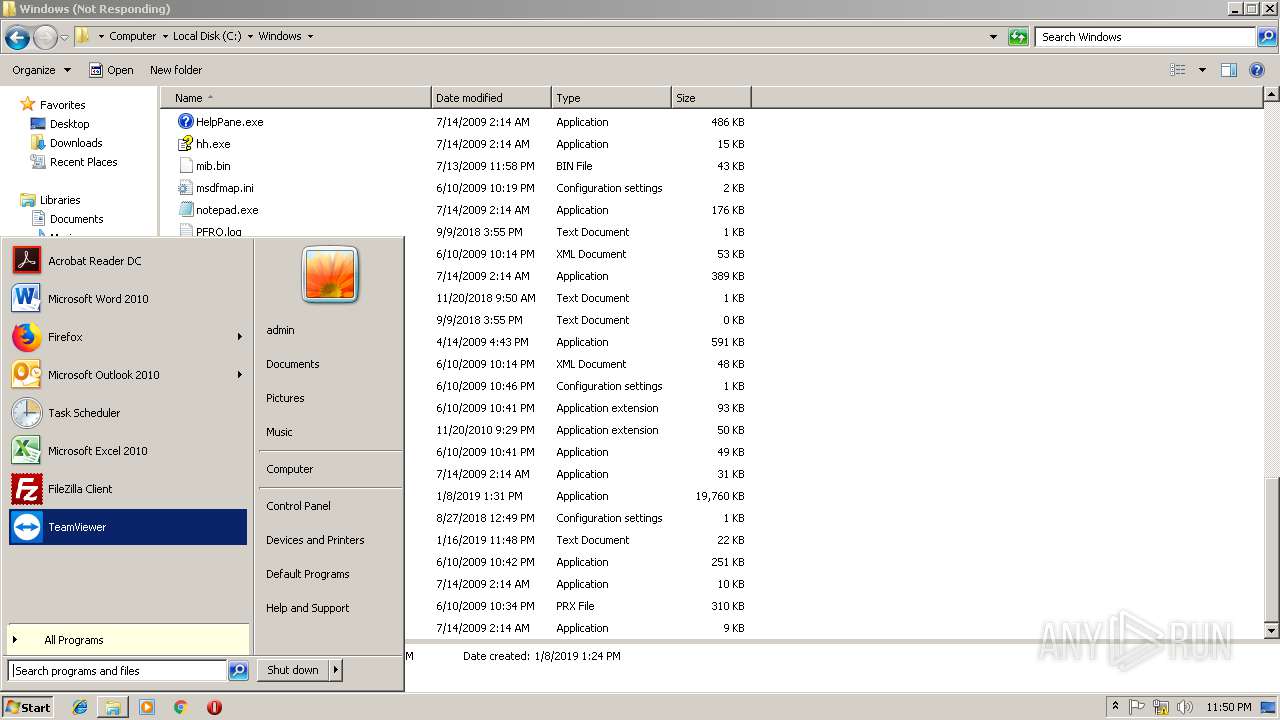Focus the Search programs and files box
The width and height of the screenshot is (1280, 720).
117,671
